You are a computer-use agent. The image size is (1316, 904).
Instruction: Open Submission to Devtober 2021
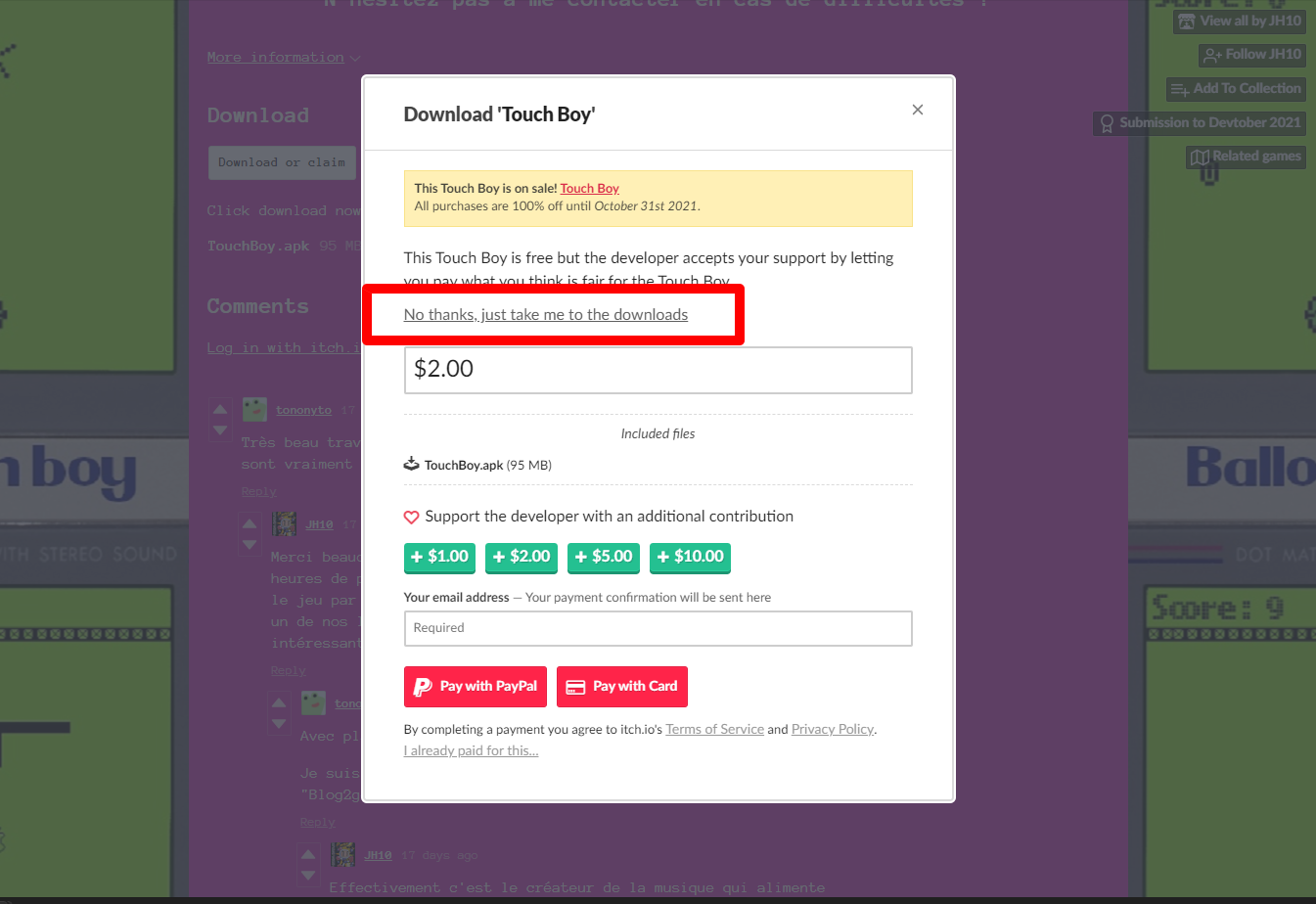(1200, 122)
